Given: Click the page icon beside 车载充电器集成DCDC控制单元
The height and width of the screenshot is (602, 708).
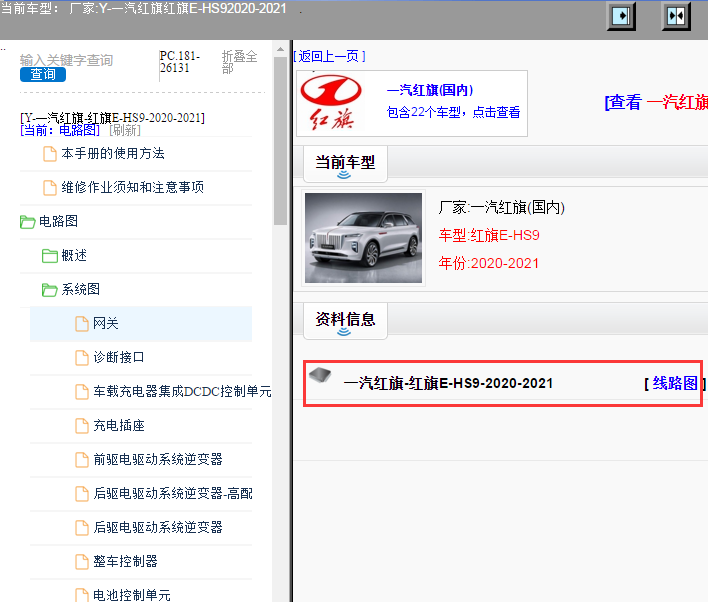Looking at the screenshot, I should (x=82, y=392).
